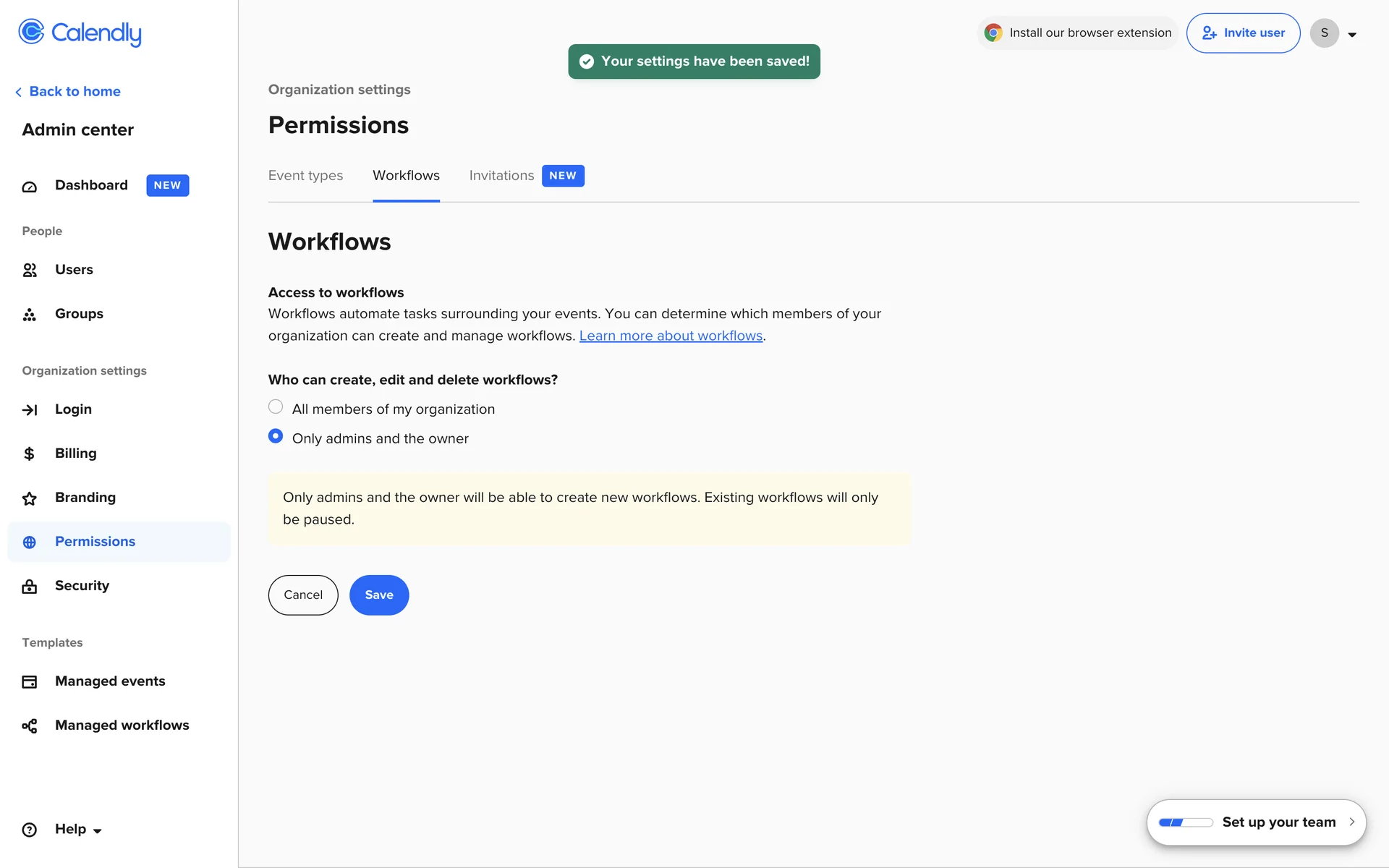Image resolution: width=1389 pixels, height=868 pixels.
Task: Click the Billing dollar sign icon
Action: (30, 454)
